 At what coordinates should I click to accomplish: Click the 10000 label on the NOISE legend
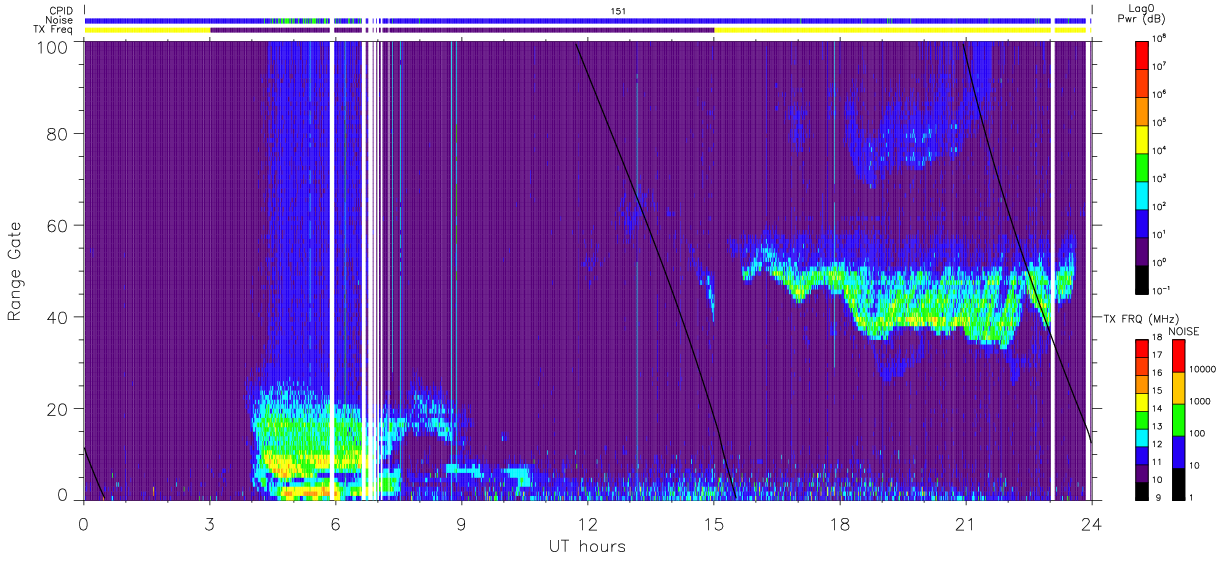(1203, 369)
